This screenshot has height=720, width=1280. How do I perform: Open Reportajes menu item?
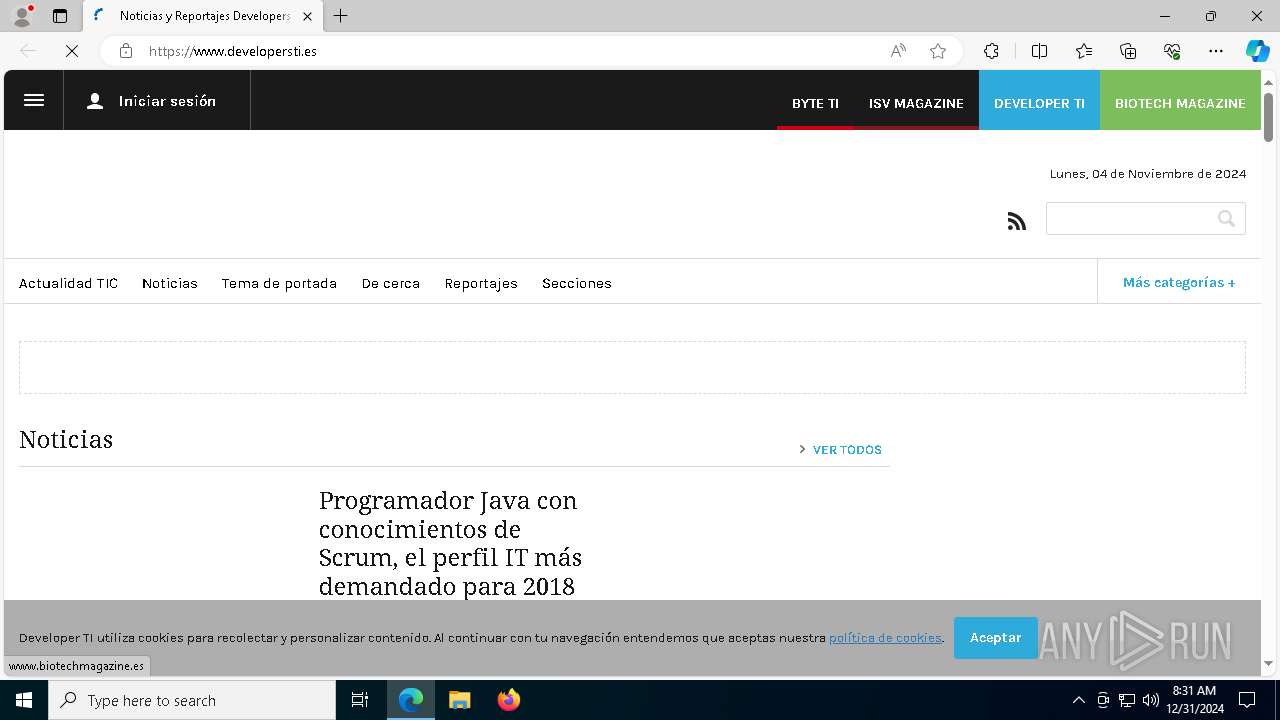pos(481,283)
